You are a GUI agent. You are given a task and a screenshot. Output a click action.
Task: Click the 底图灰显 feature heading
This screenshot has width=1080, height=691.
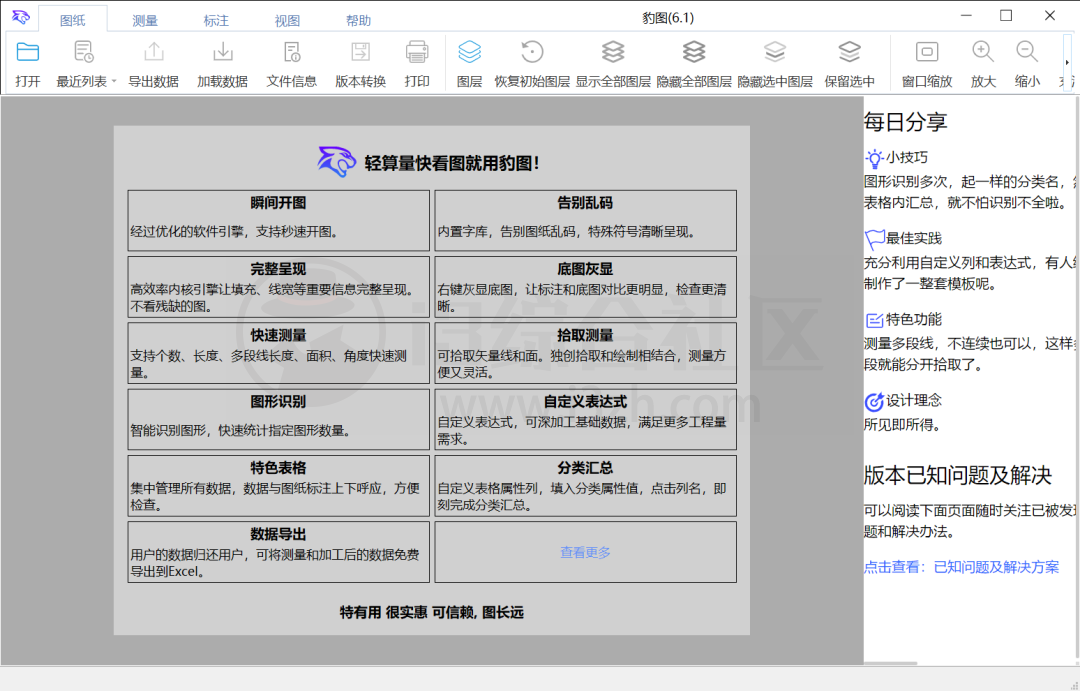pos(585,269)
